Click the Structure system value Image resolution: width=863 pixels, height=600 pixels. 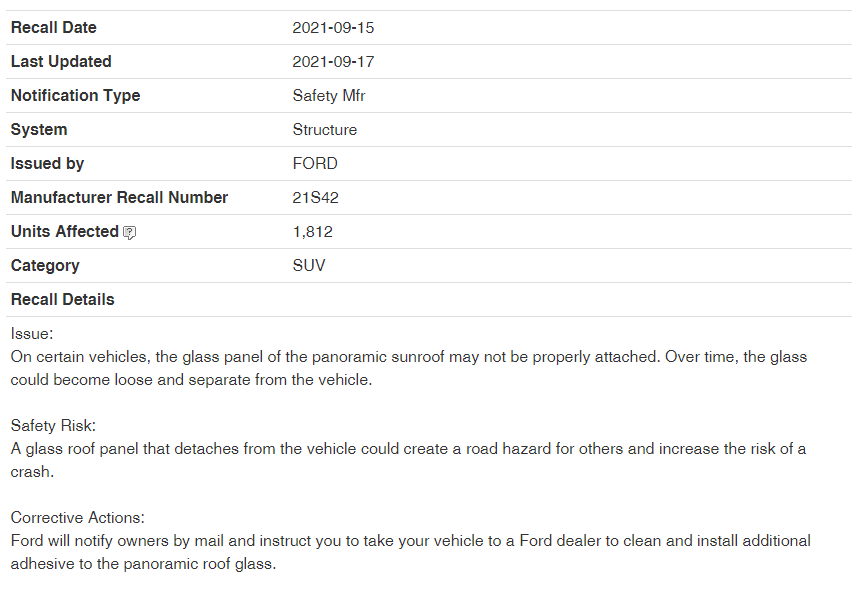(325, 130)
